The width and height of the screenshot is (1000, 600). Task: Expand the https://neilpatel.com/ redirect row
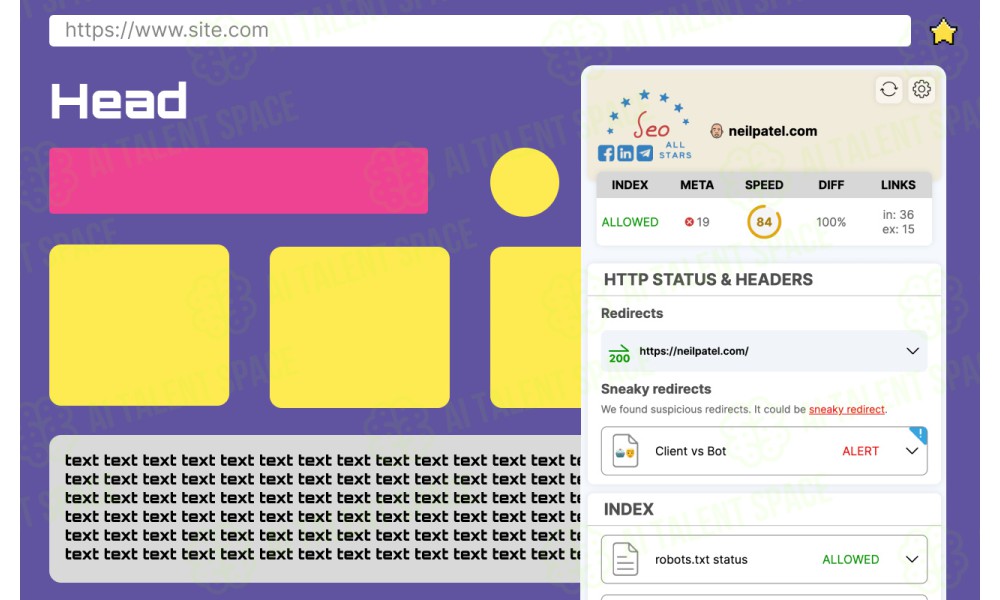point(764,351)
